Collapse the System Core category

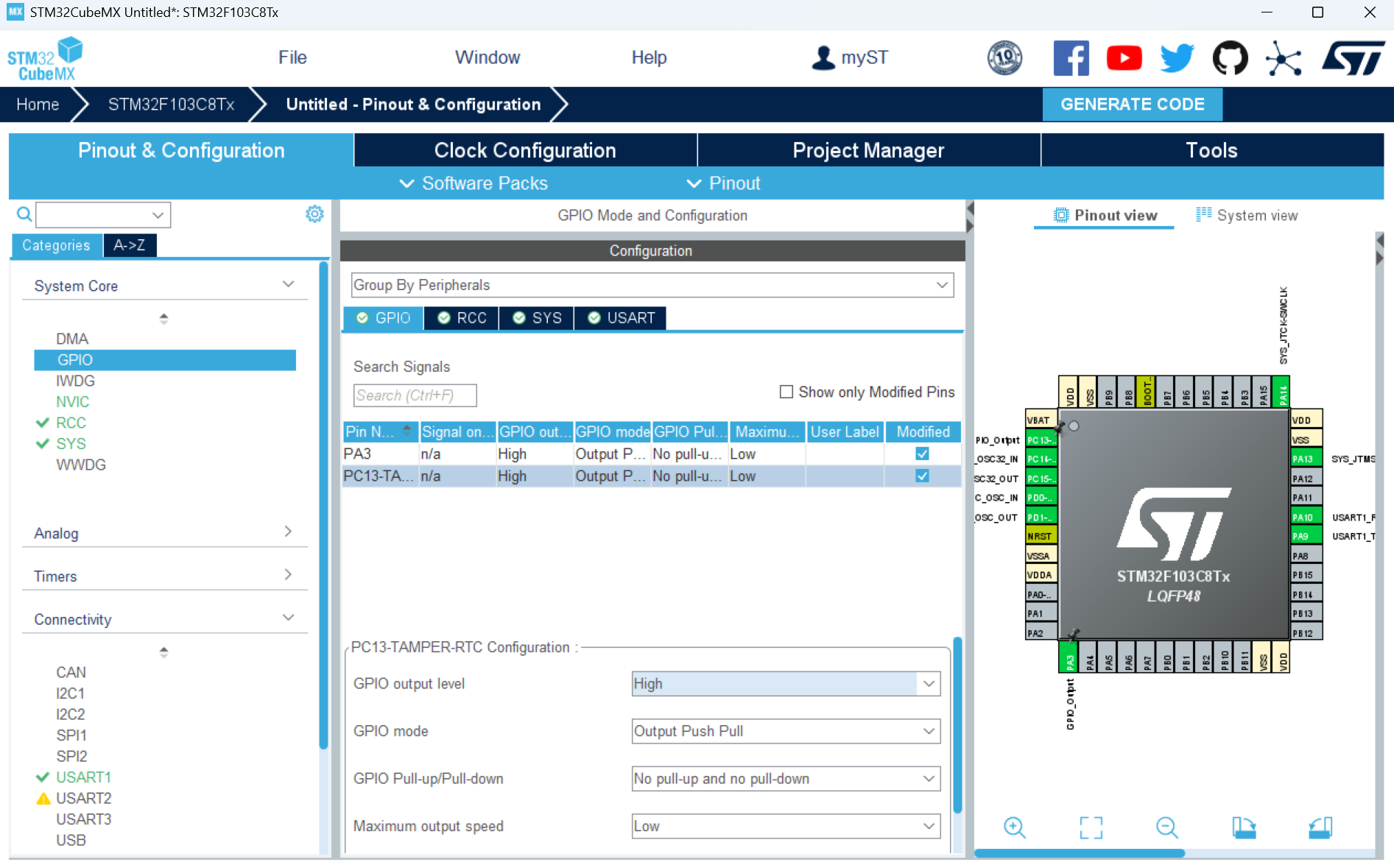289,284
